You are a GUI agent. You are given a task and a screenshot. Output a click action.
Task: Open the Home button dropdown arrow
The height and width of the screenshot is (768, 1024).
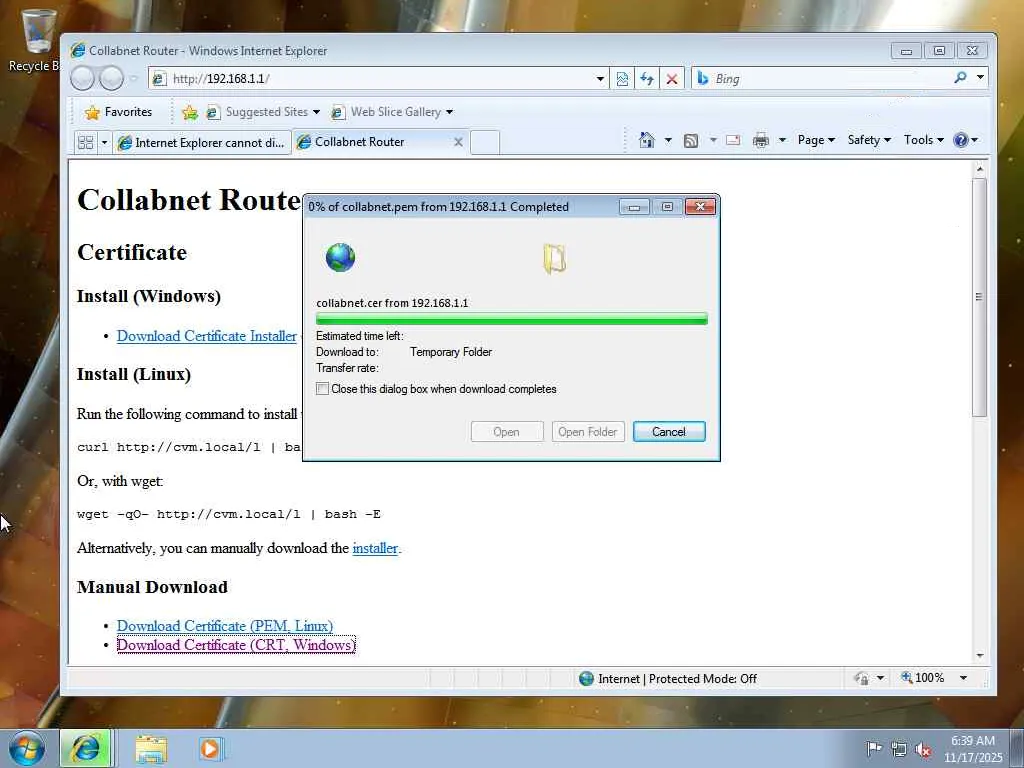(668, 140)
